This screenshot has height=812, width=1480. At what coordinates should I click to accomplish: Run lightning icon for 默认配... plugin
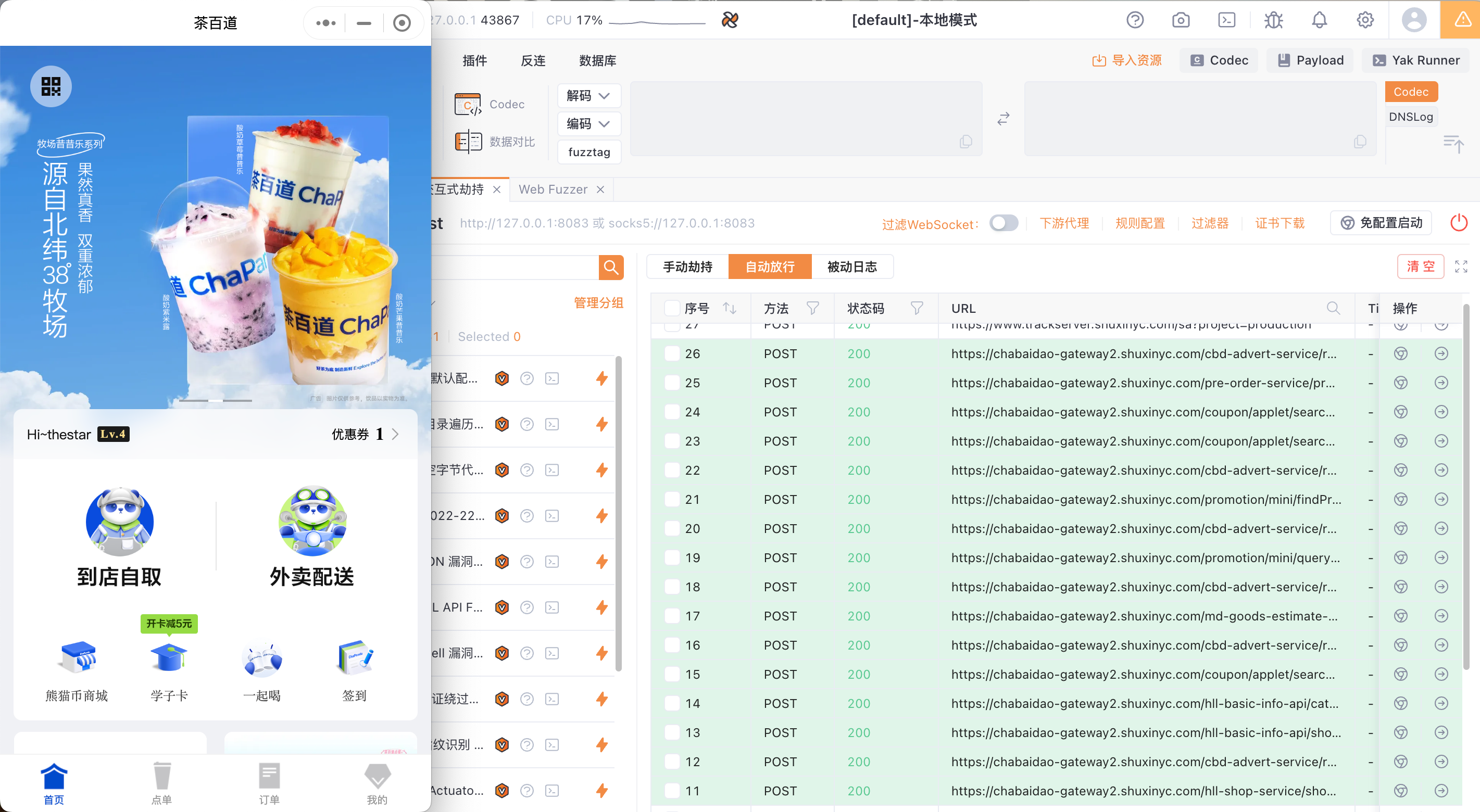[601, 378]
